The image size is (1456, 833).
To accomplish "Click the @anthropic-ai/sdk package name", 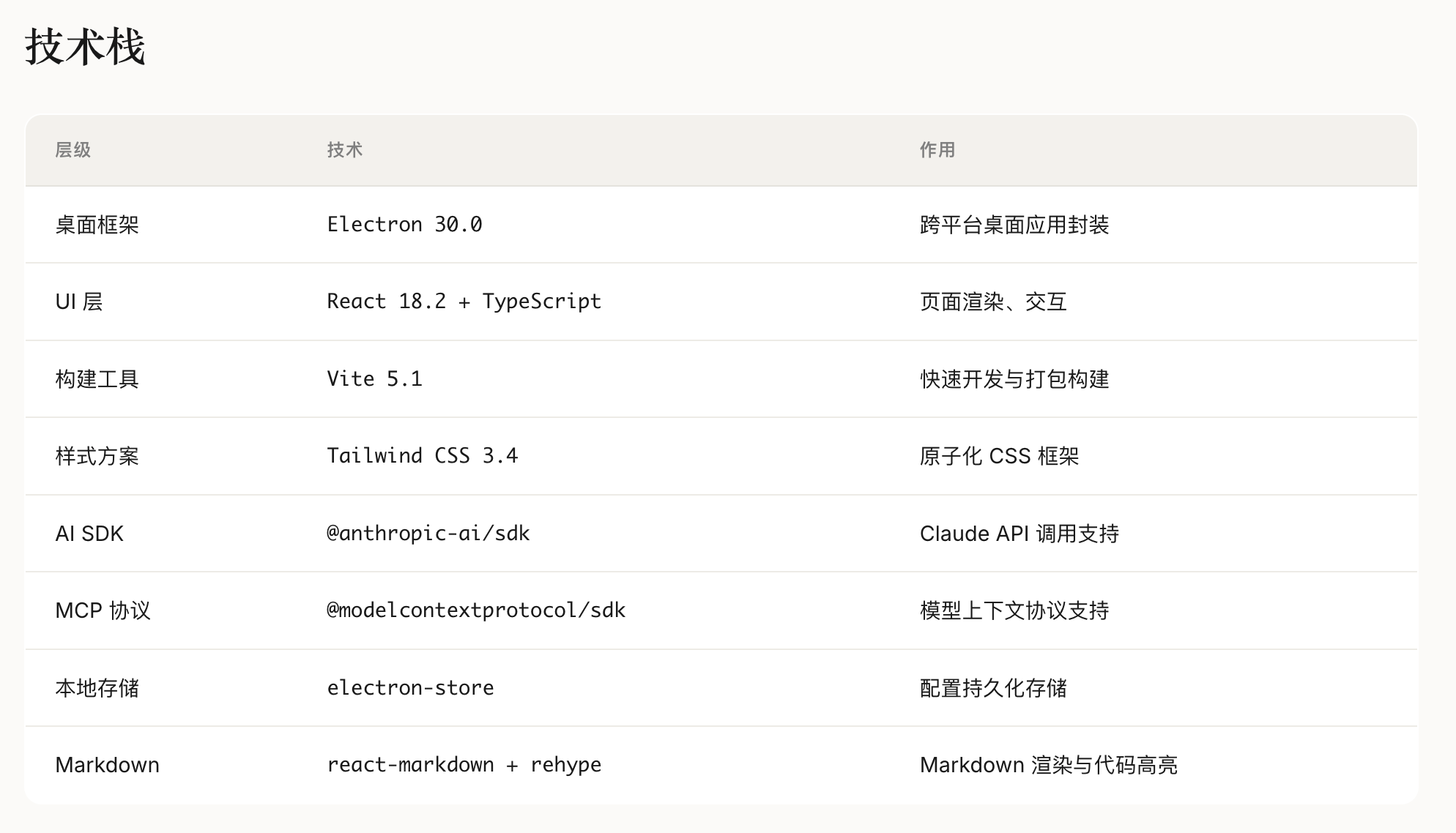I will tap(428, 534).
